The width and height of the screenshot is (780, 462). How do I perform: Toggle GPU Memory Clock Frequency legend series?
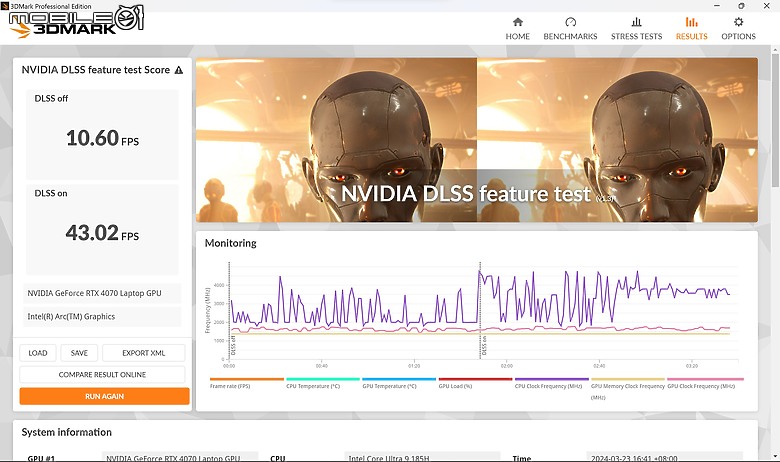pyautogui.click(x=628, y=388)
